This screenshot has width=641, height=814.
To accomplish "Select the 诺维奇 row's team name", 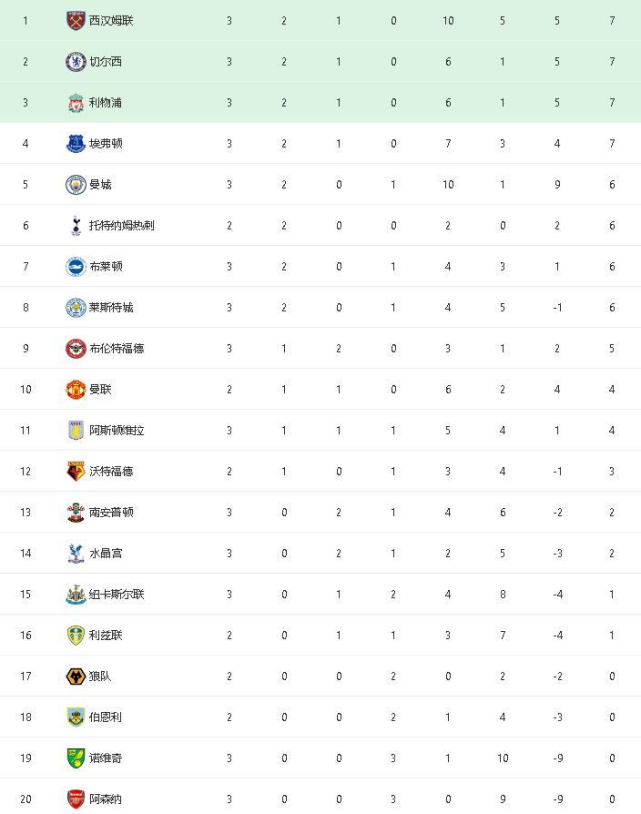I will [x=106, y=758].
